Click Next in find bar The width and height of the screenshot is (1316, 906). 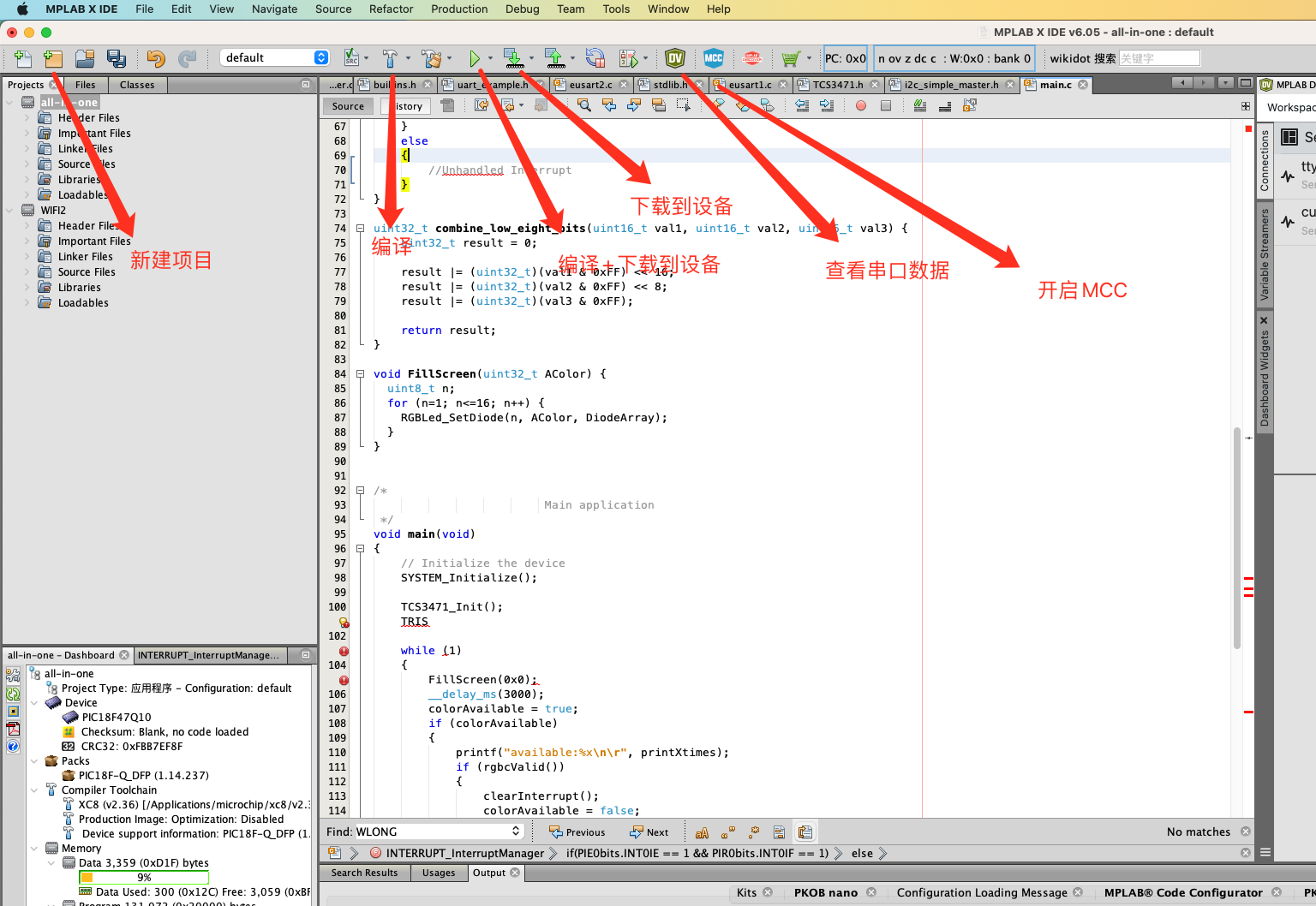click(649, 832)
